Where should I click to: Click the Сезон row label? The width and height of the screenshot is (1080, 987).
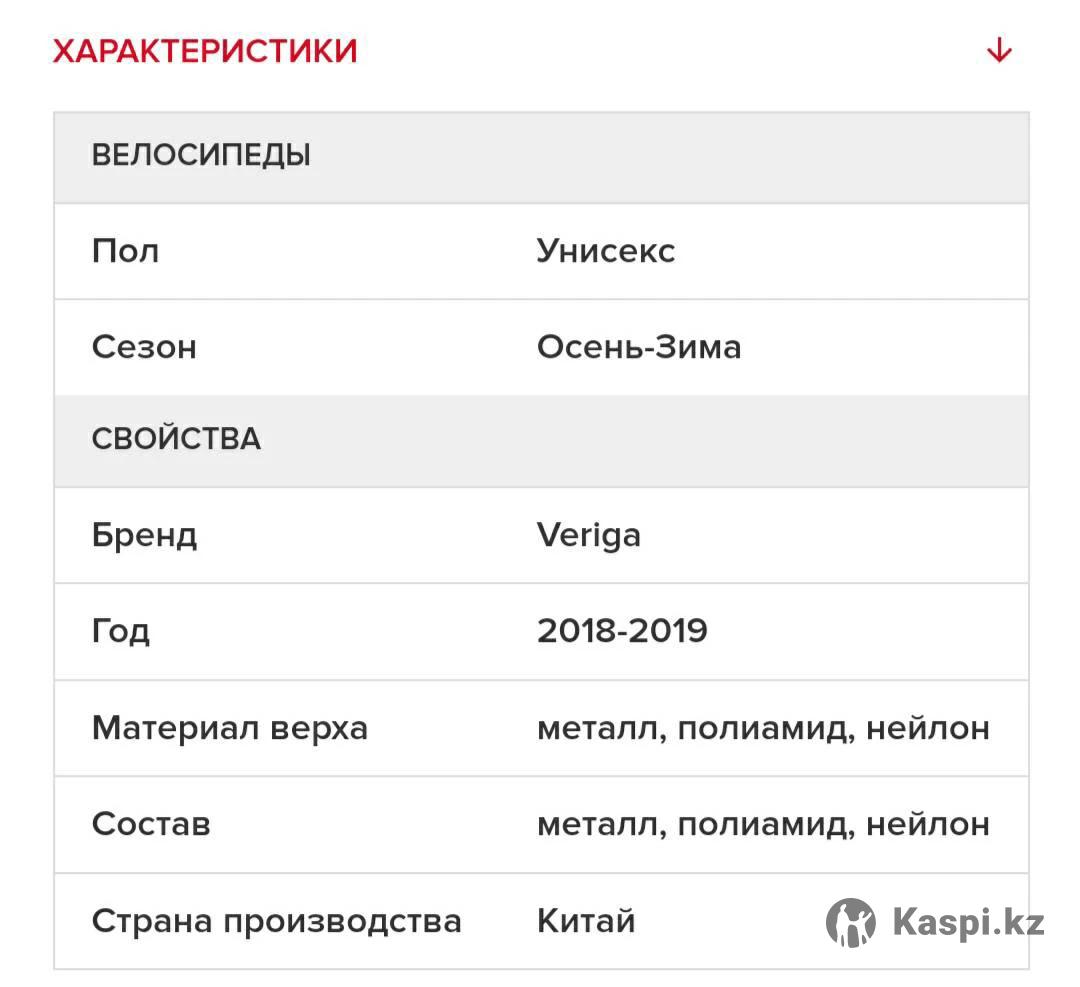coord(144,348)
